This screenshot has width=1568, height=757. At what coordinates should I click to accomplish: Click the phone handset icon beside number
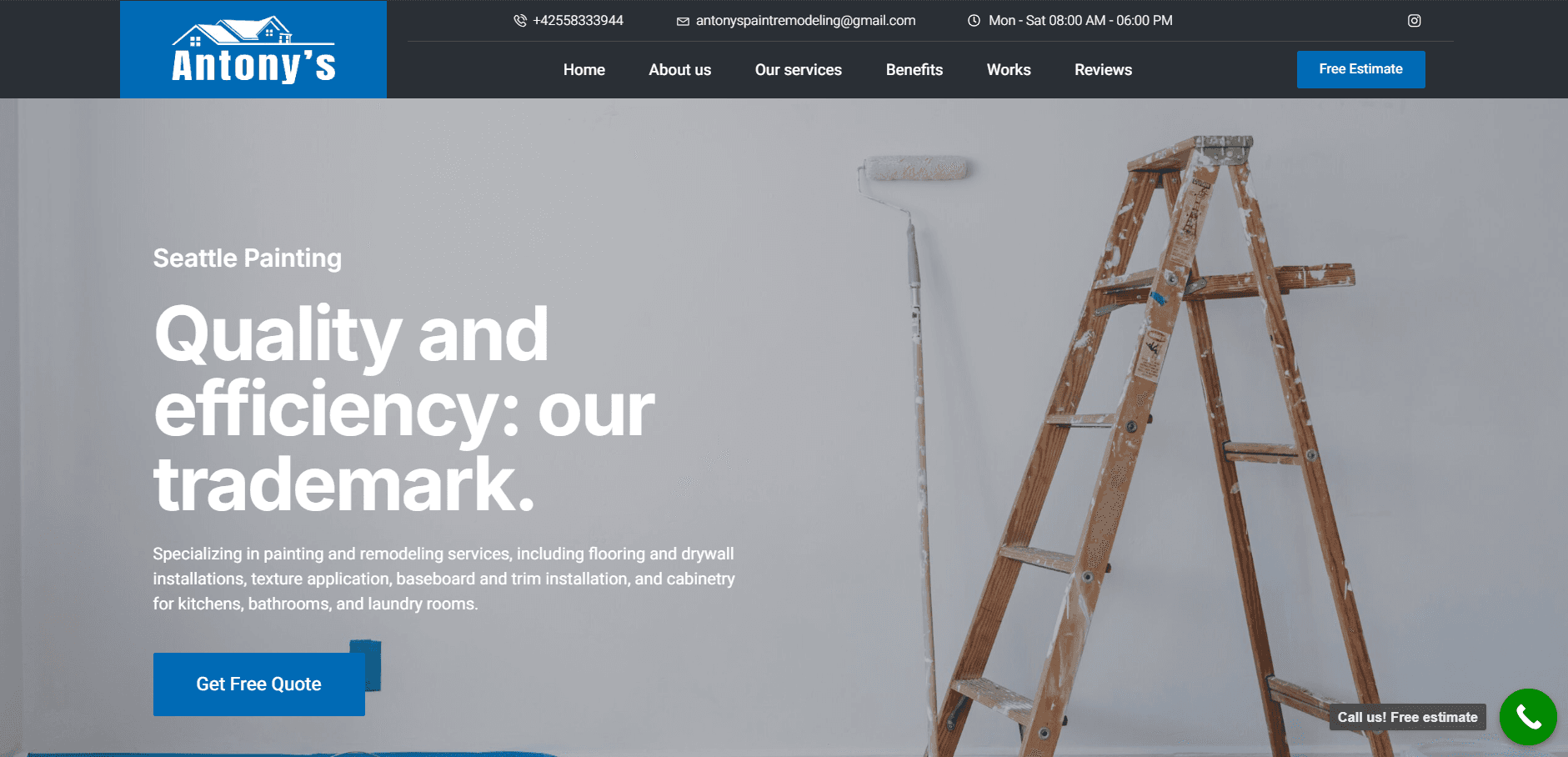(520, 21)
